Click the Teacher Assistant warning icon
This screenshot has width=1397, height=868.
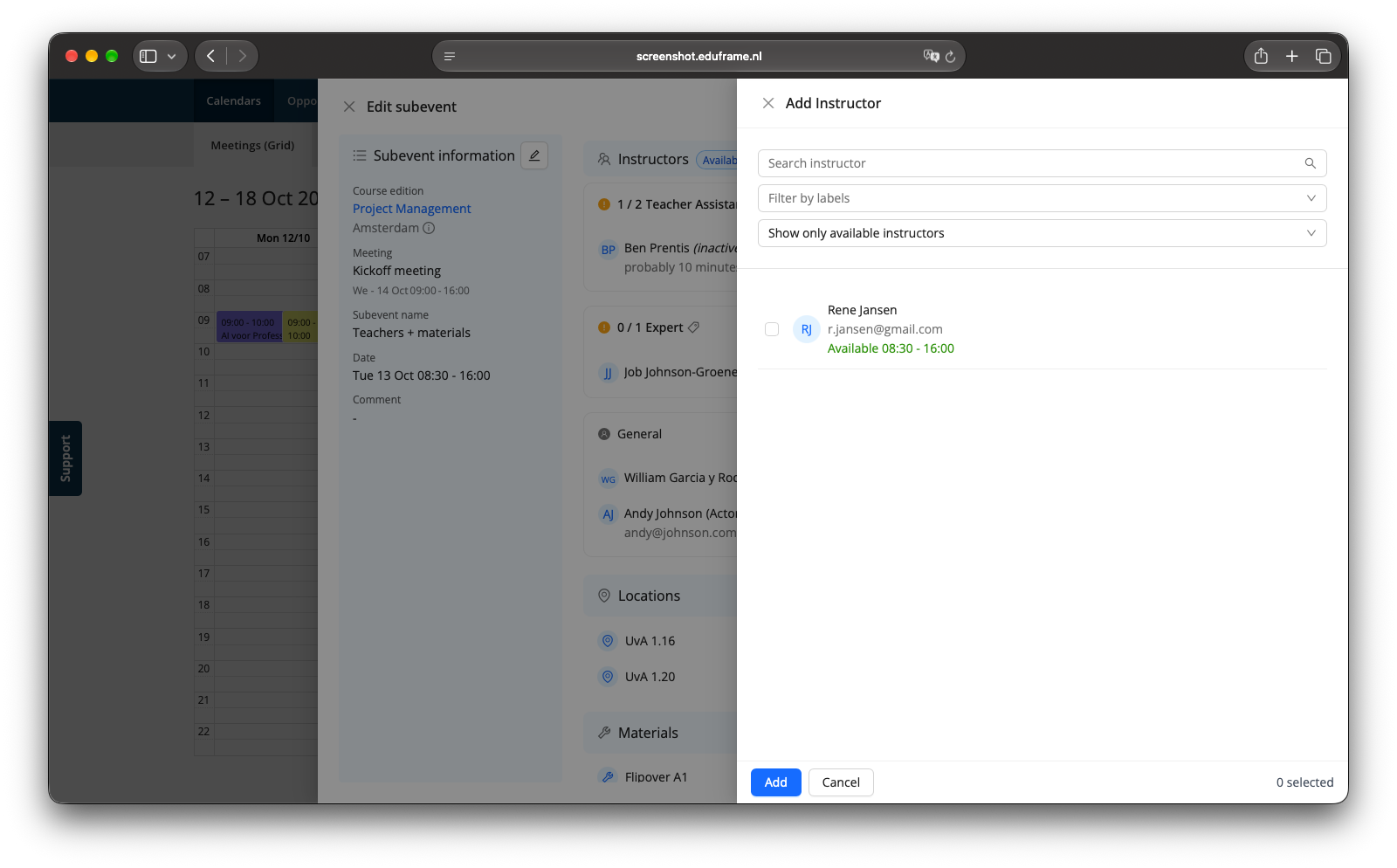[604, 204]
